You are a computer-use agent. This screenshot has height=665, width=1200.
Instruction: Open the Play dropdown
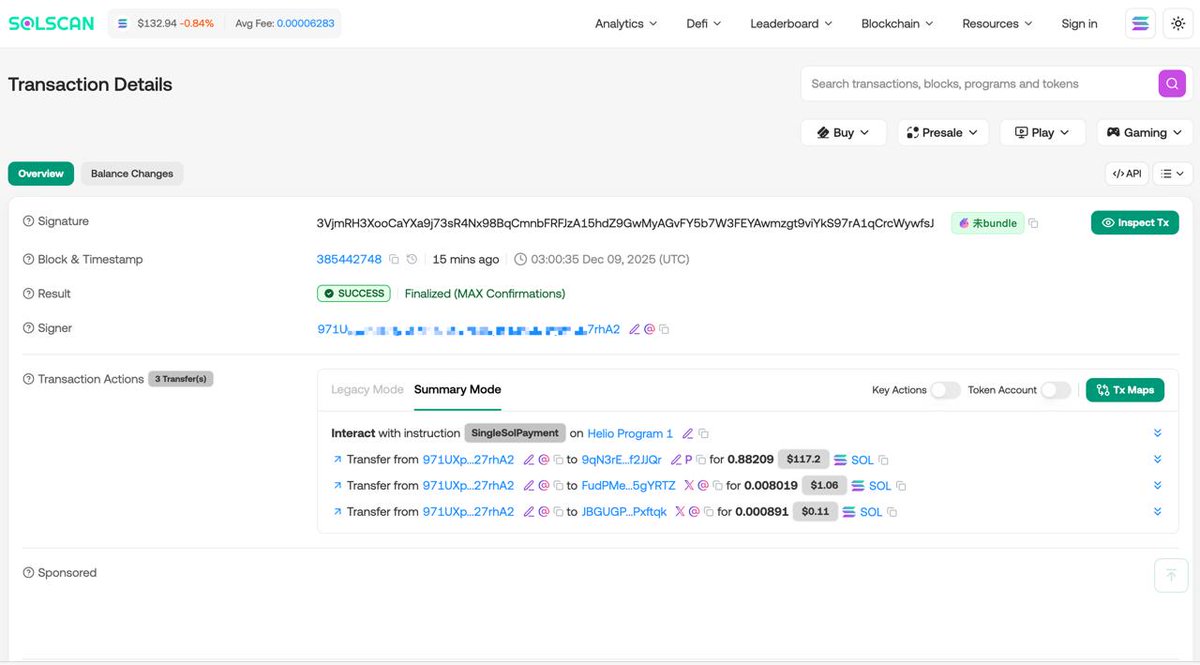(x=1043, y=132)
